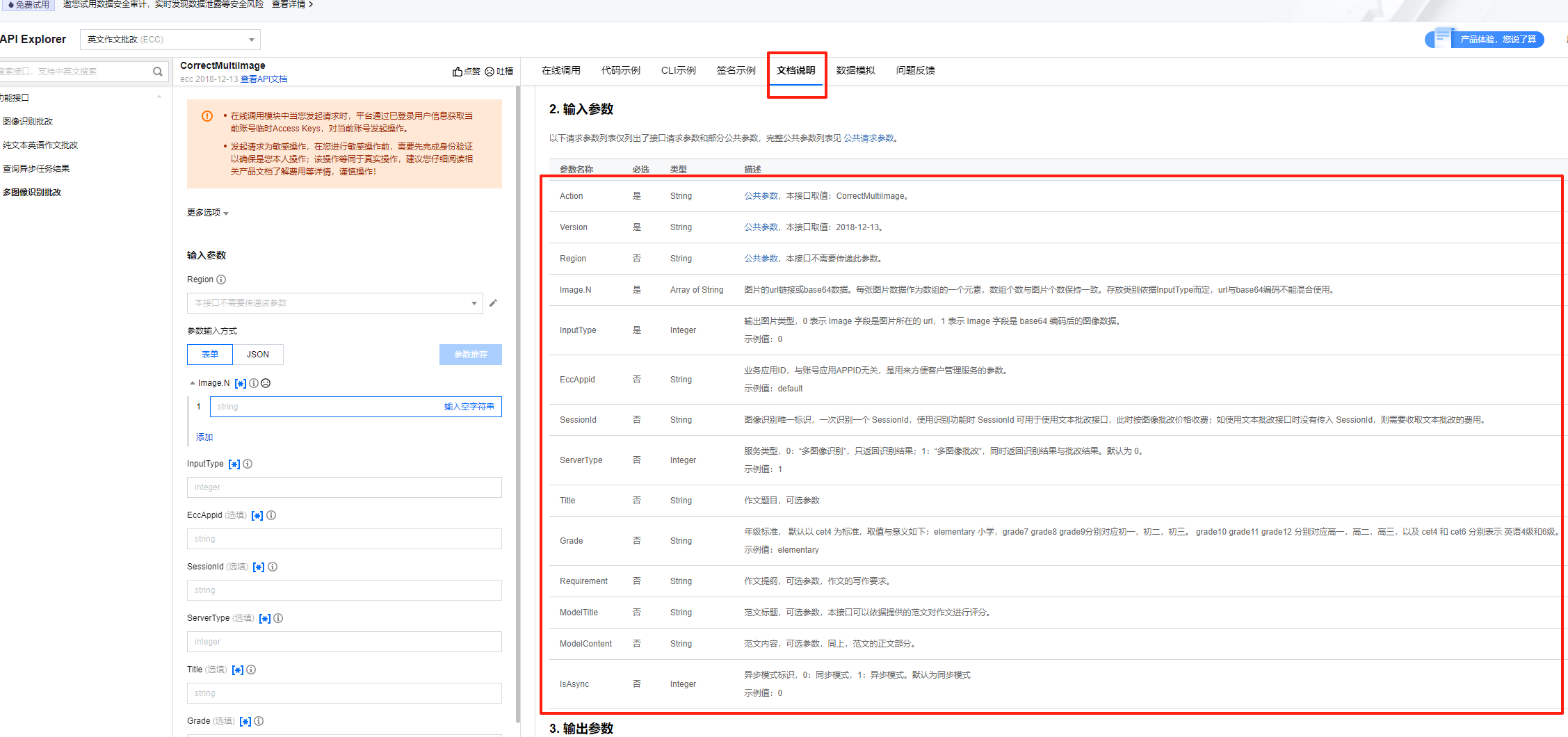Click the sad-face icon next to Image.N
Image resolution: width=1568 pixels, height=737 pixels.
coord(266,383)
